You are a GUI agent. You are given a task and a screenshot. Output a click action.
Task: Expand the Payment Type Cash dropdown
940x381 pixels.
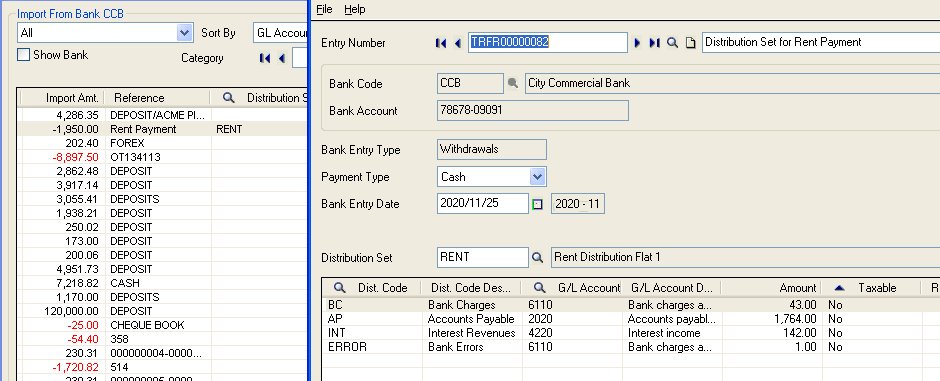537,177
